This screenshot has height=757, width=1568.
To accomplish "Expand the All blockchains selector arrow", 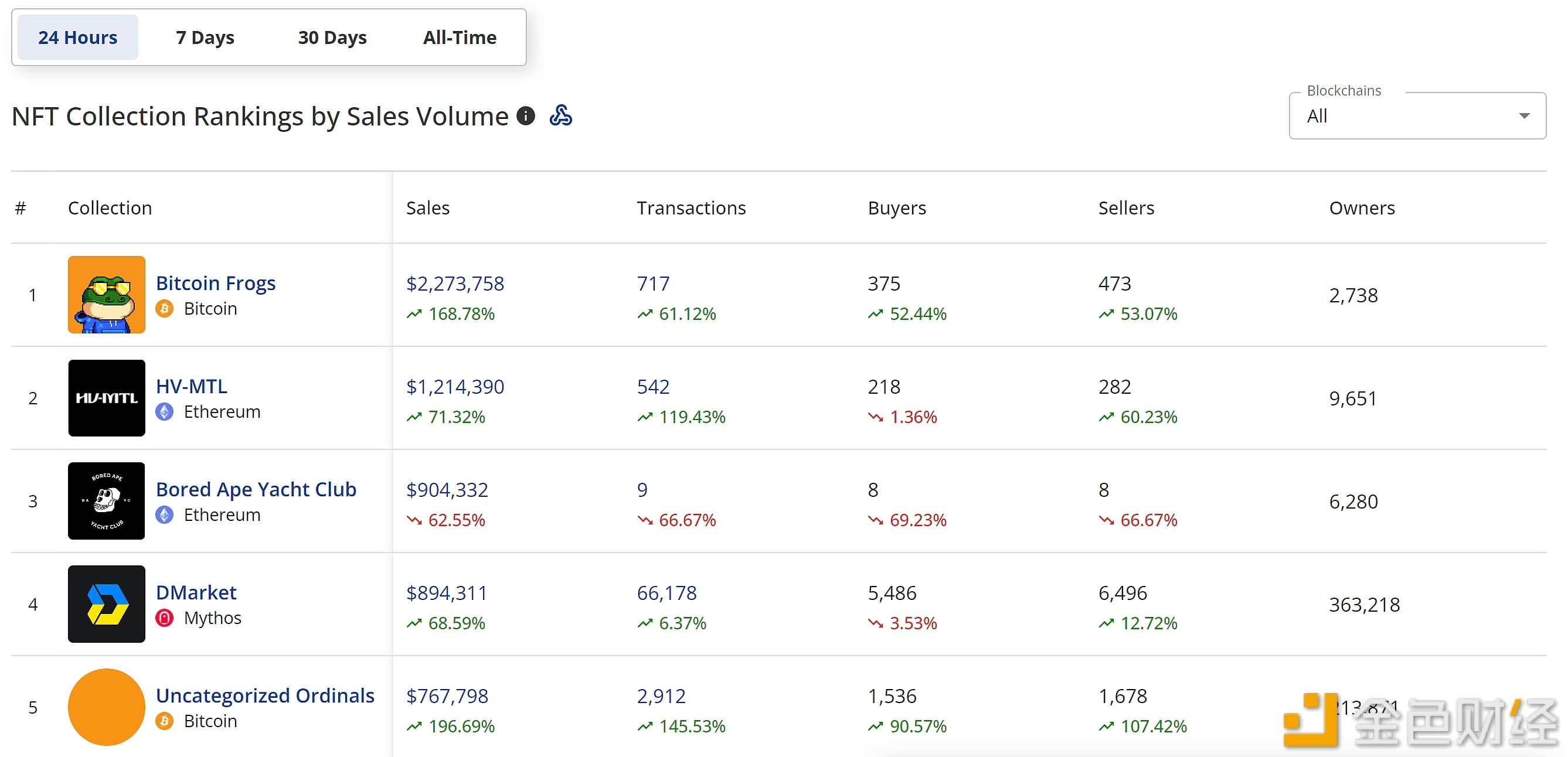I will 1524,115.
